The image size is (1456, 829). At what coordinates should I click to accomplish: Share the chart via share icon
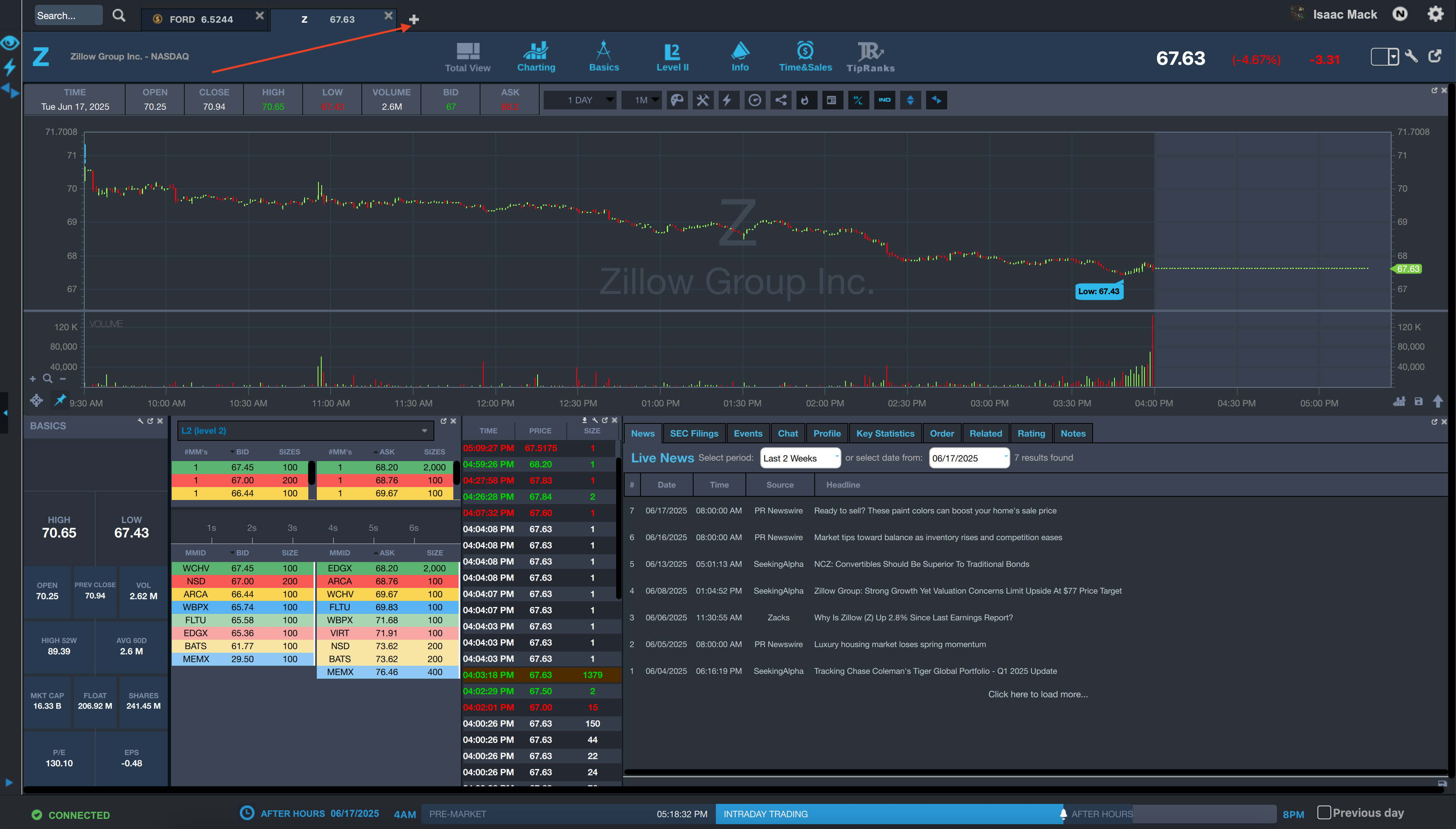781,100
